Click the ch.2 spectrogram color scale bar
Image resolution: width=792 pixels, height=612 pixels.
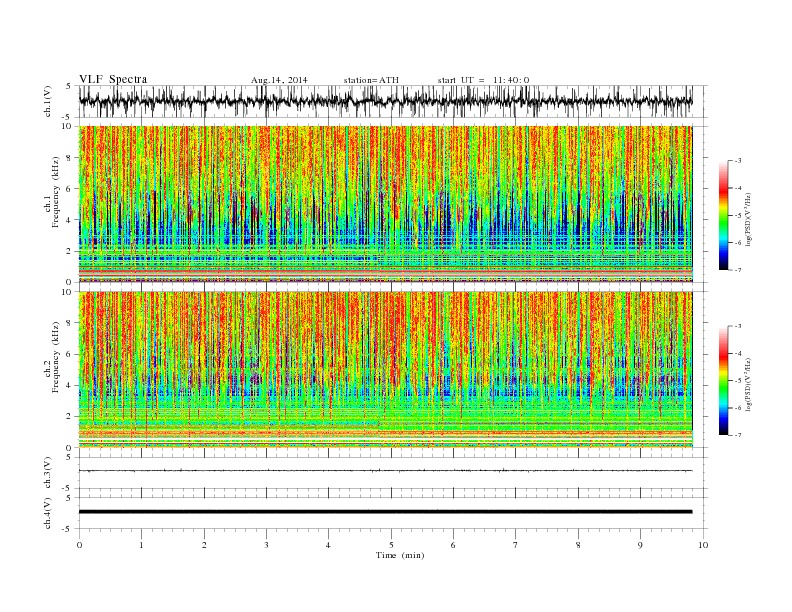coord(723,380)
